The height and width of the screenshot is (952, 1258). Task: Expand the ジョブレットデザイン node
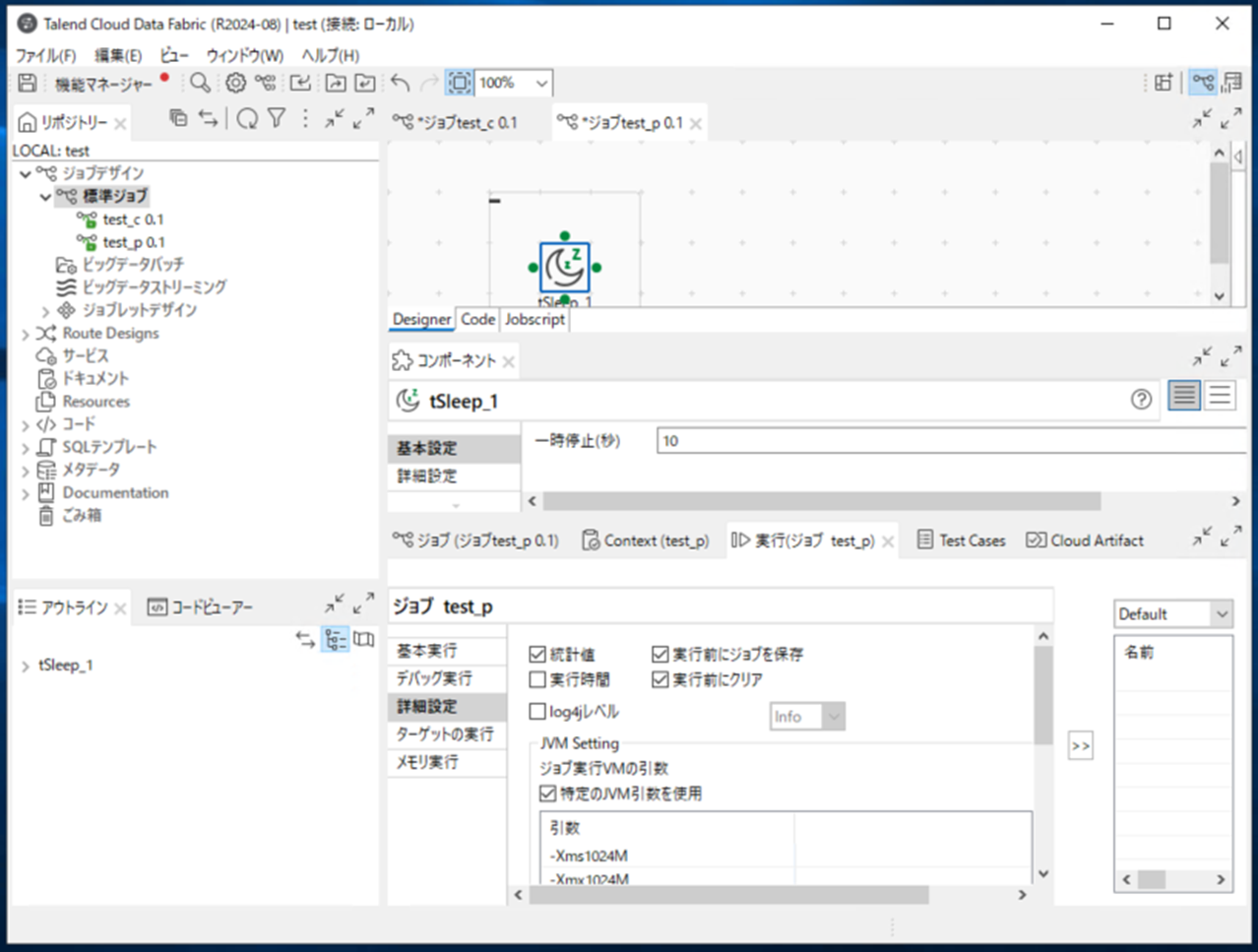tap(45, 311)
